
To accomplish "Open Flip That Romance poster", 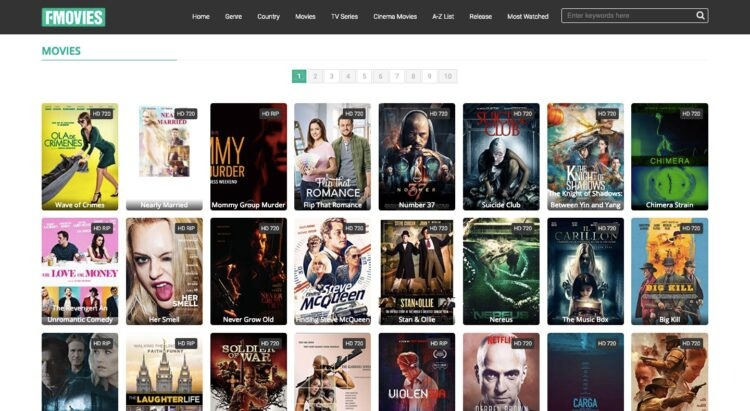I will (332, 156).
